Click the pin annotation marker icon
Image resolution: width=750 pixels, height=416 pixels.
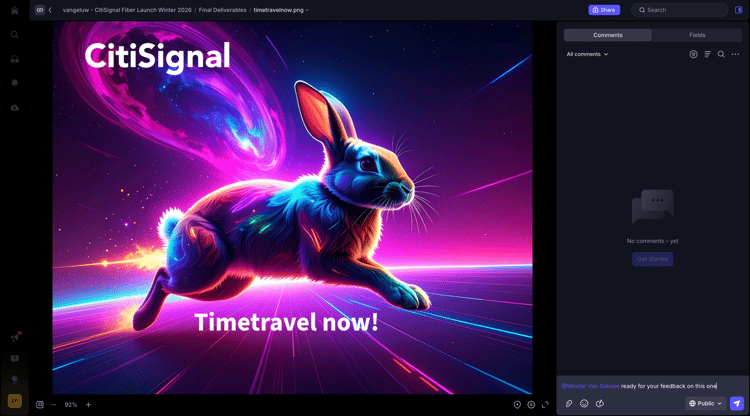[517, 405]
